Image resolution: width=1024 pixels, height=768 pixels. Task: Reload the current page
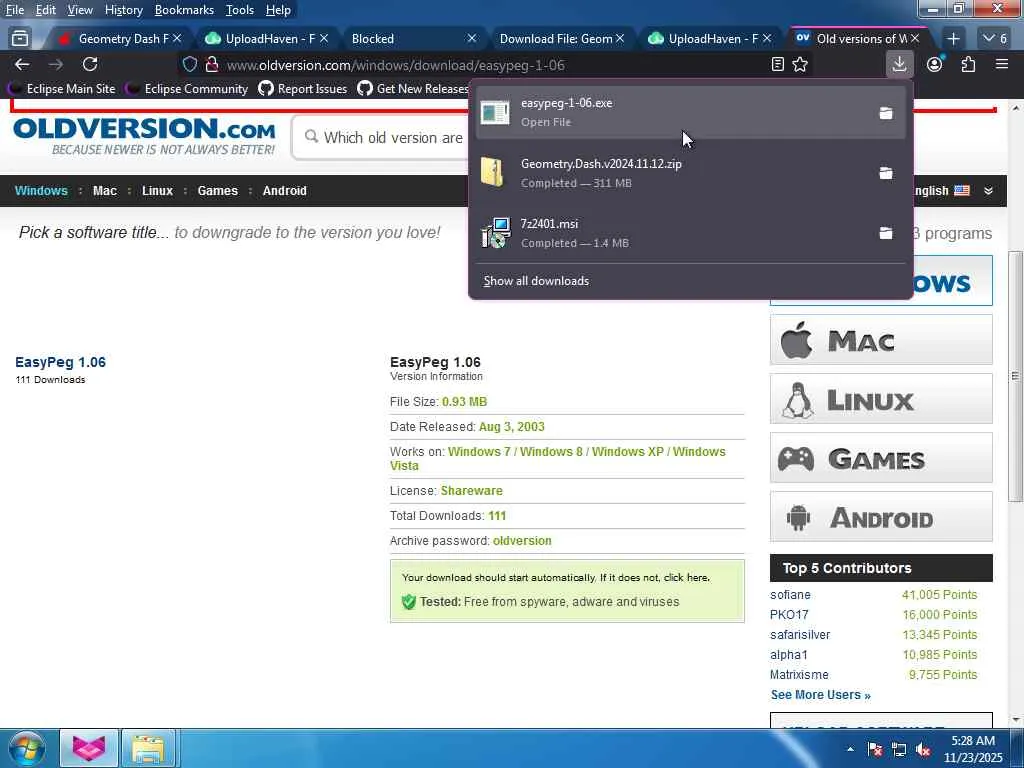tap(90, 64)
